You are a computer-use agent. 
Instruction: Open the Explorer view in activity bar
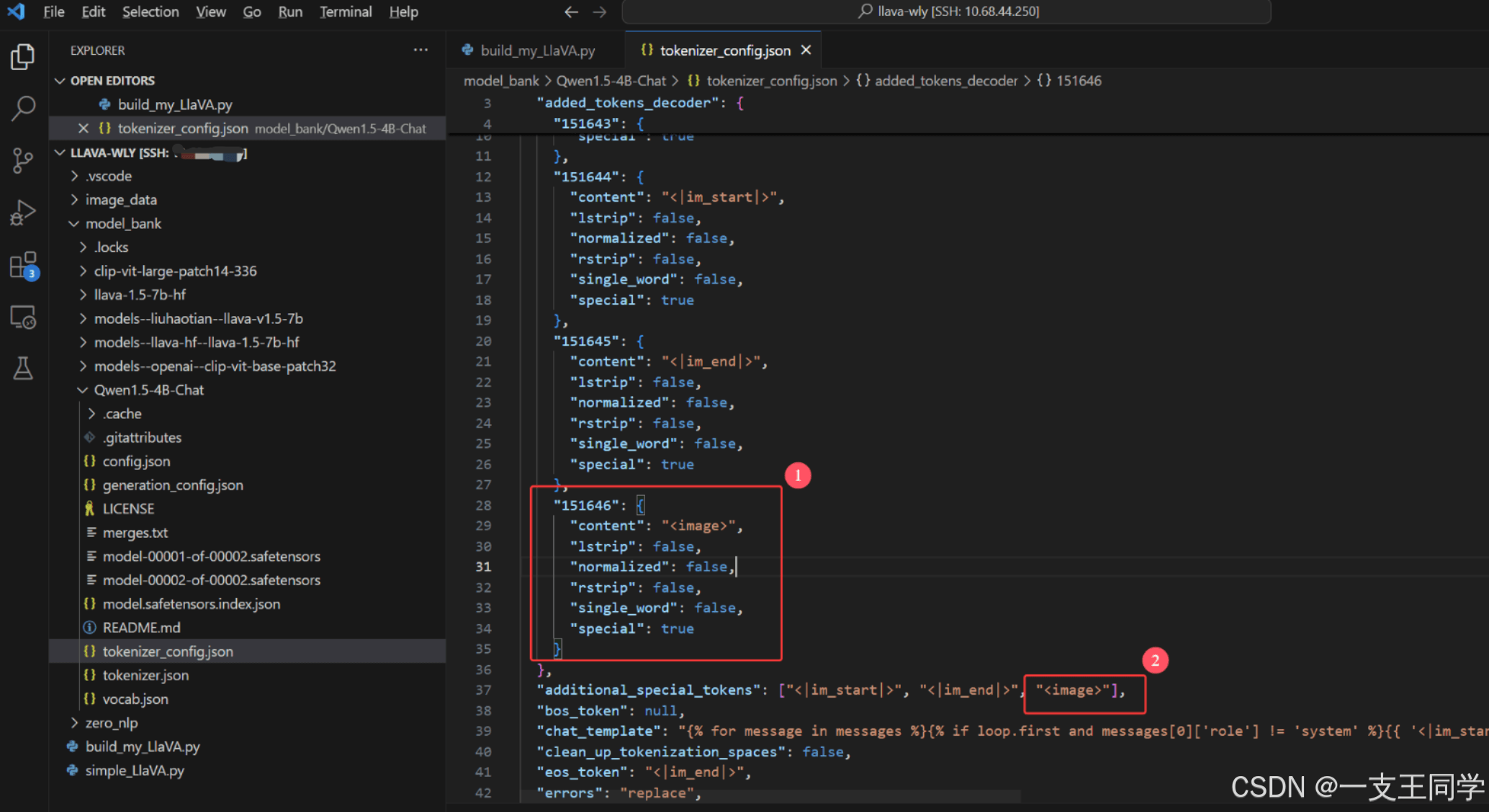[x=23, y=57]
